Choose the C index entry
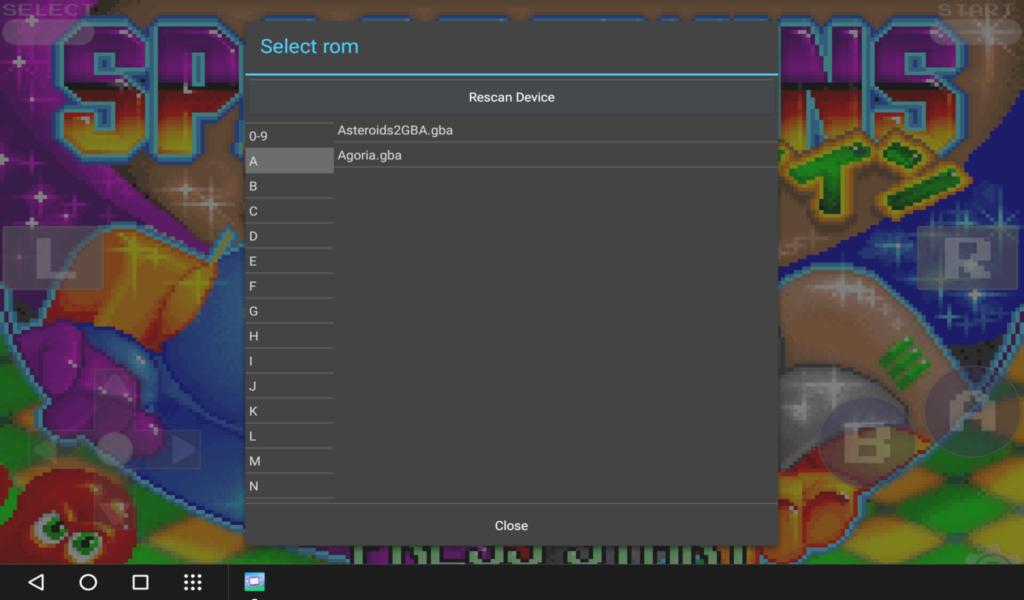Screen dimensions: 1024x600 (289, 211)
